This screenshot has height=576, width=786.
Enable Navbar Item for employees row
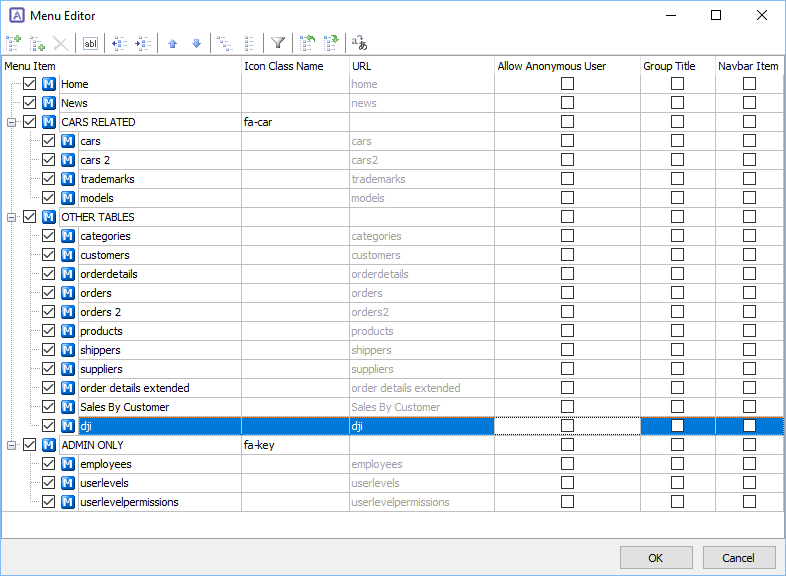(749, 464)
